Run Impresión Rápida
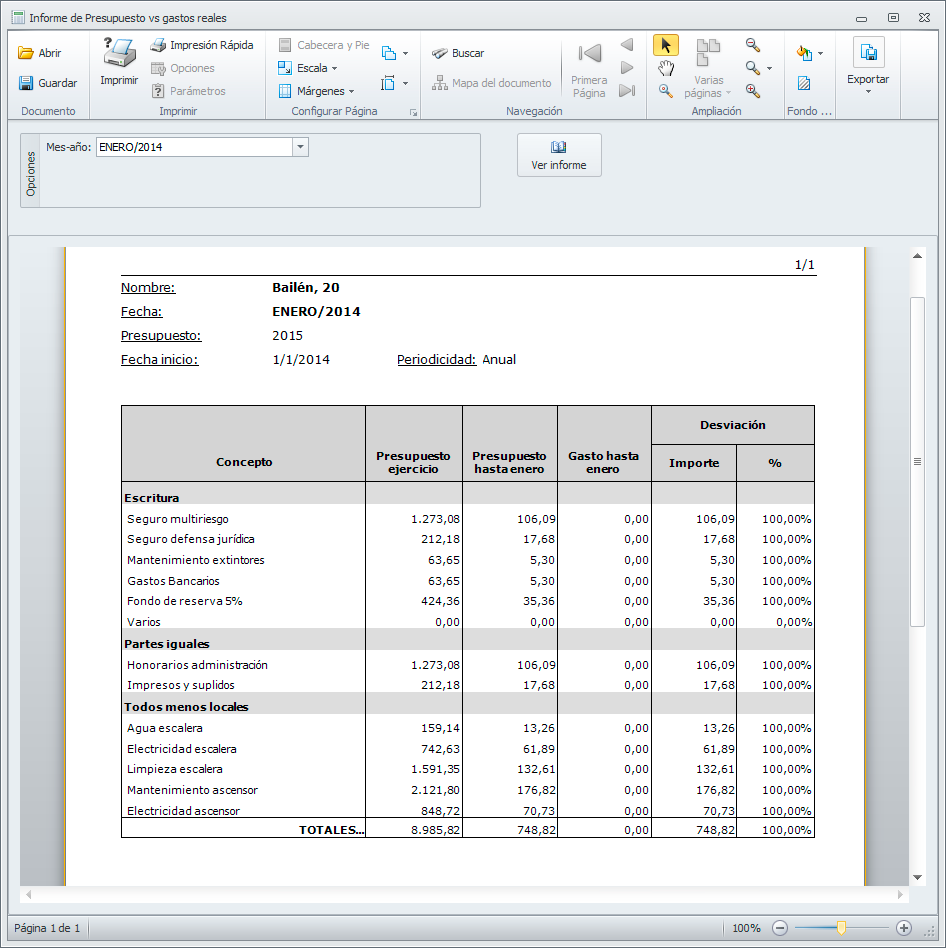946x948 pixels. click(x=201, y=45)
